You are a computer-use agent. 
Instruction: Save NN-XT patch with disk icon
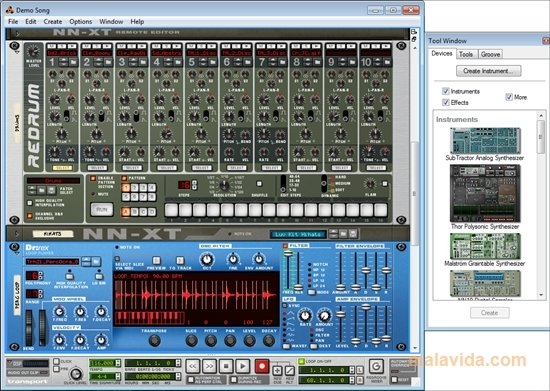click(353, 234)
